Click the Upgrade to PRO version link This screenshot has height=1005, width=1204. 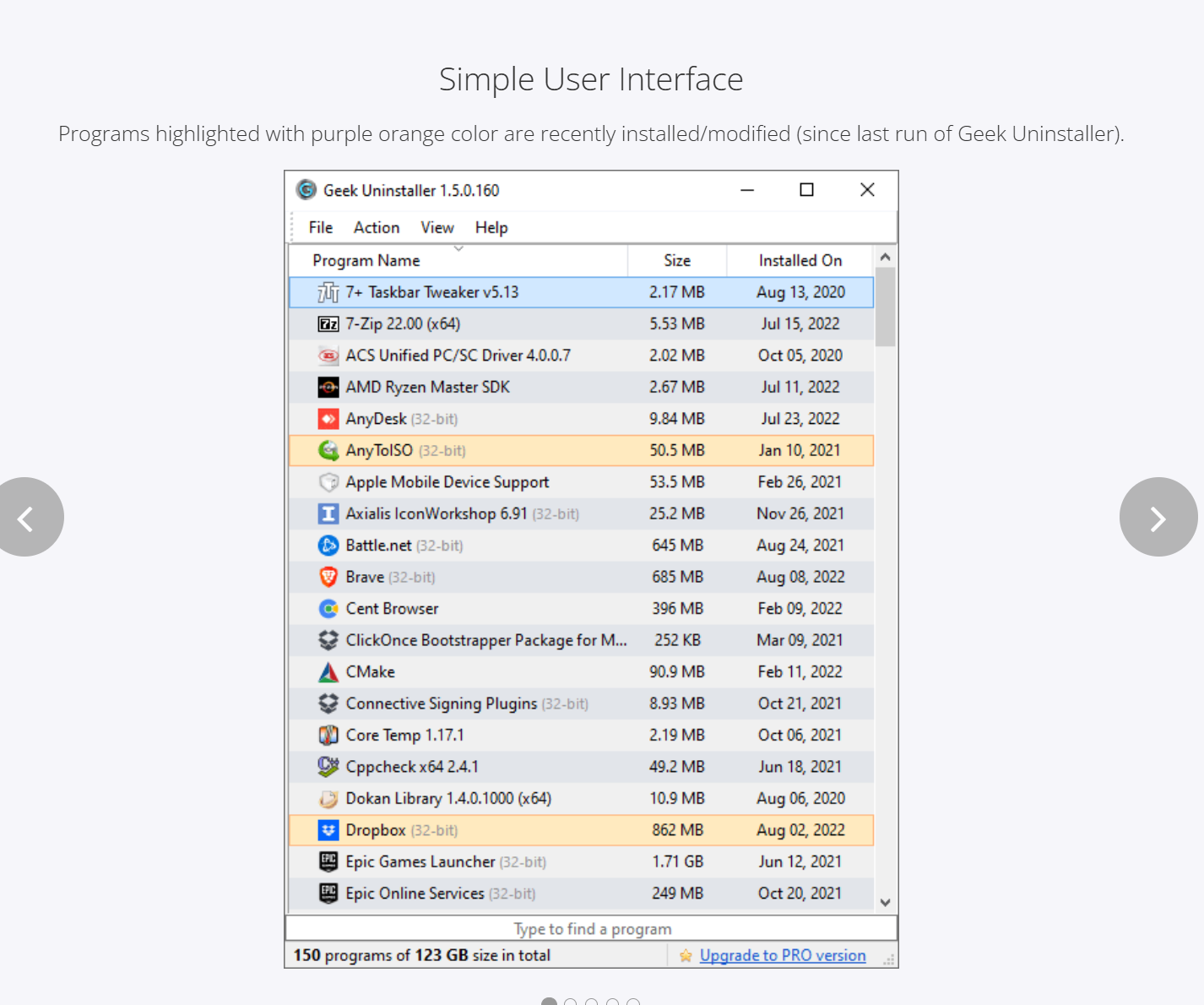pyautogui.click(x=783, y=956)
